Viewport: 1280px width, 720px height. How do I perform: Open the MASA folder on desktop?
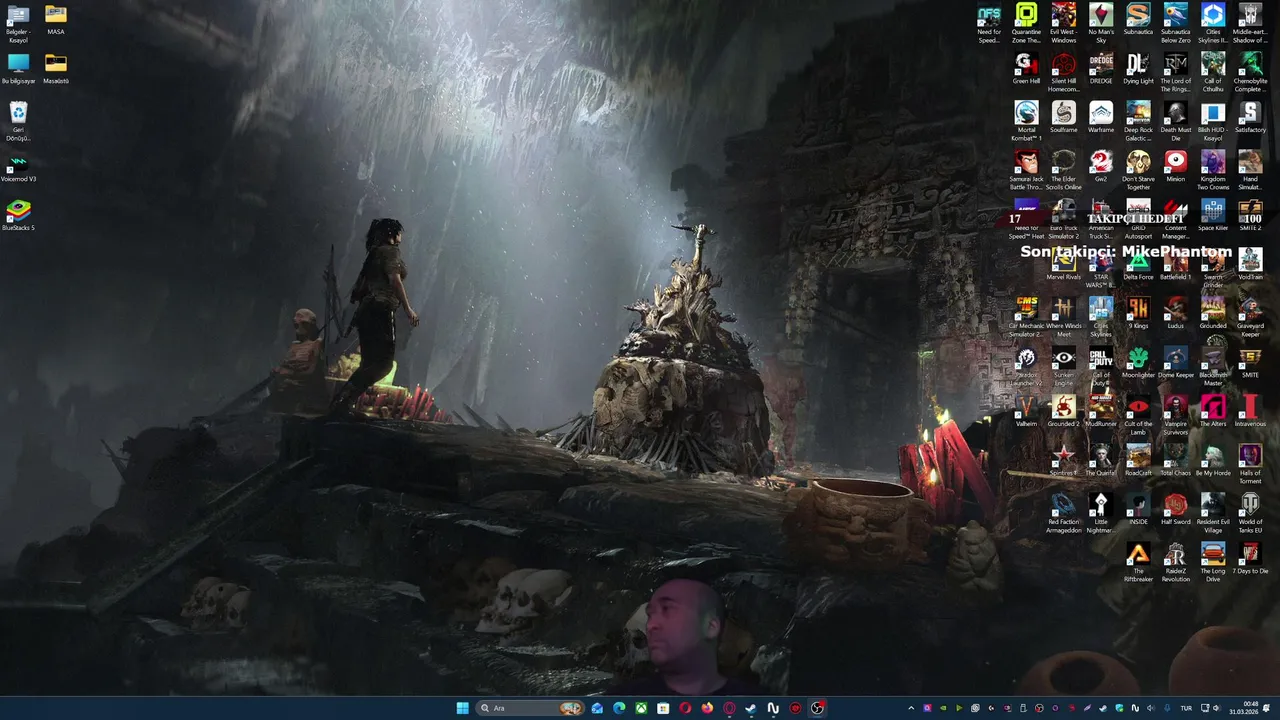point(56,20)
